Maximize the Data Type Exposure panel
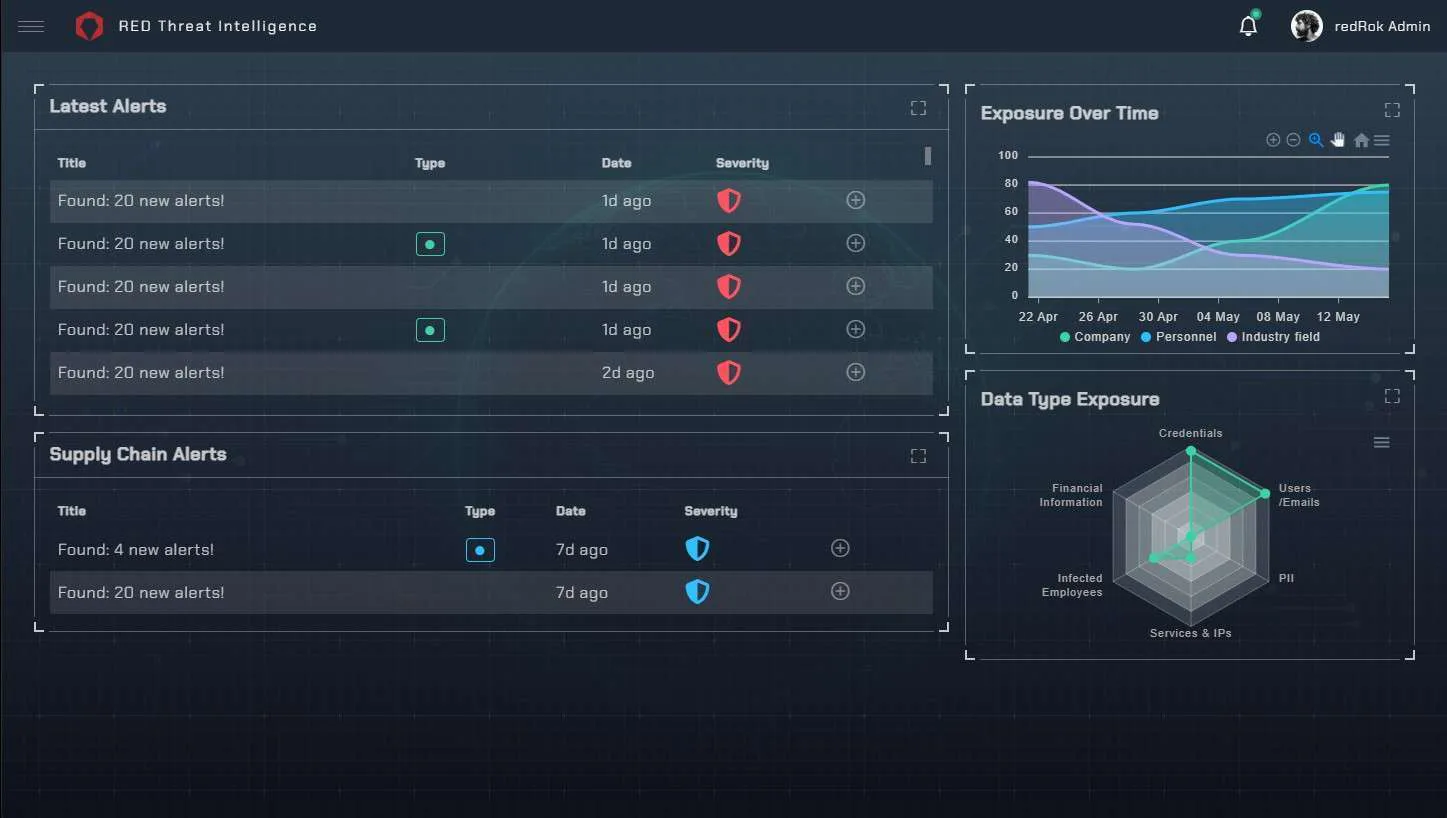 pos(1392,396)
